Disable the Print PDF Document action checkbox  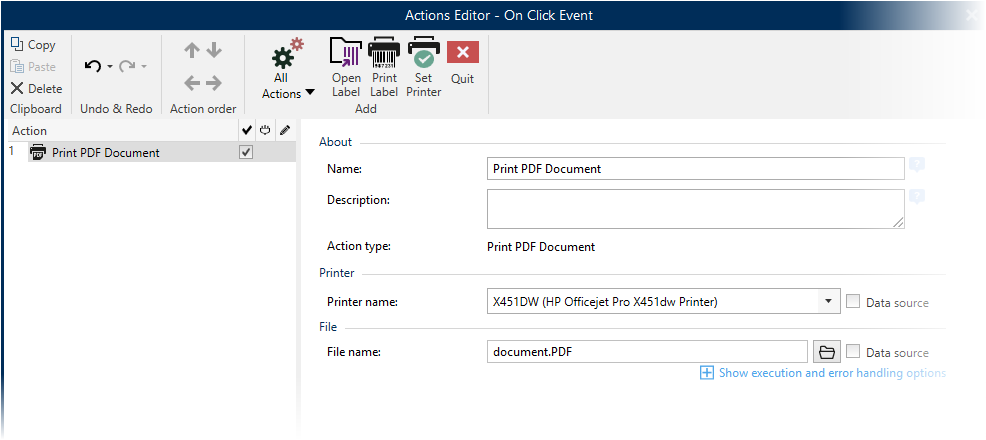click(246, 153)
